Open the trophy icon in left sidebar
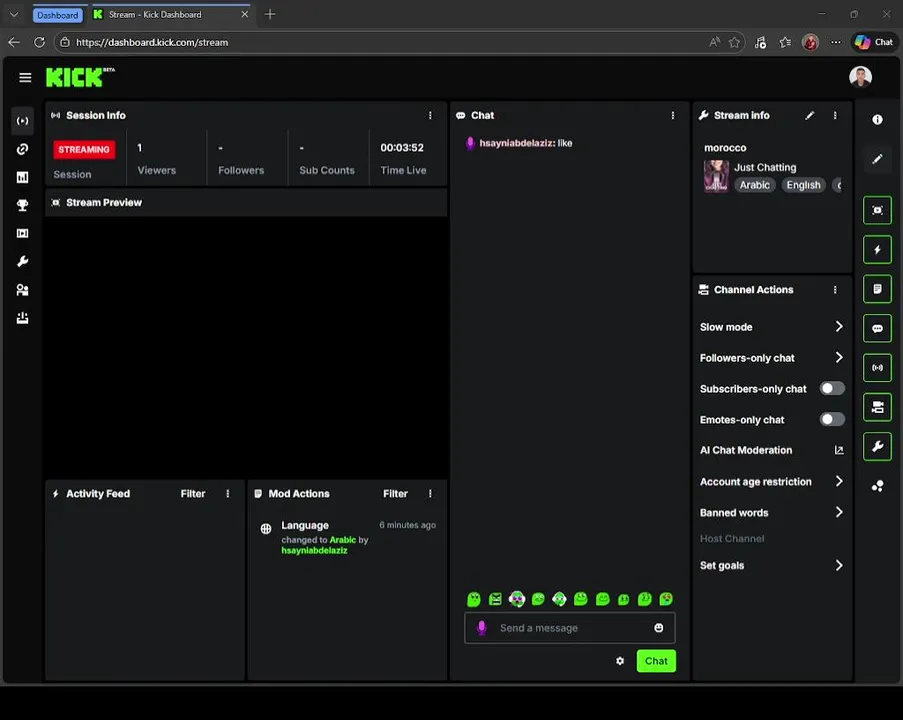The image size is (903, 720). click(x=22, y=205)
